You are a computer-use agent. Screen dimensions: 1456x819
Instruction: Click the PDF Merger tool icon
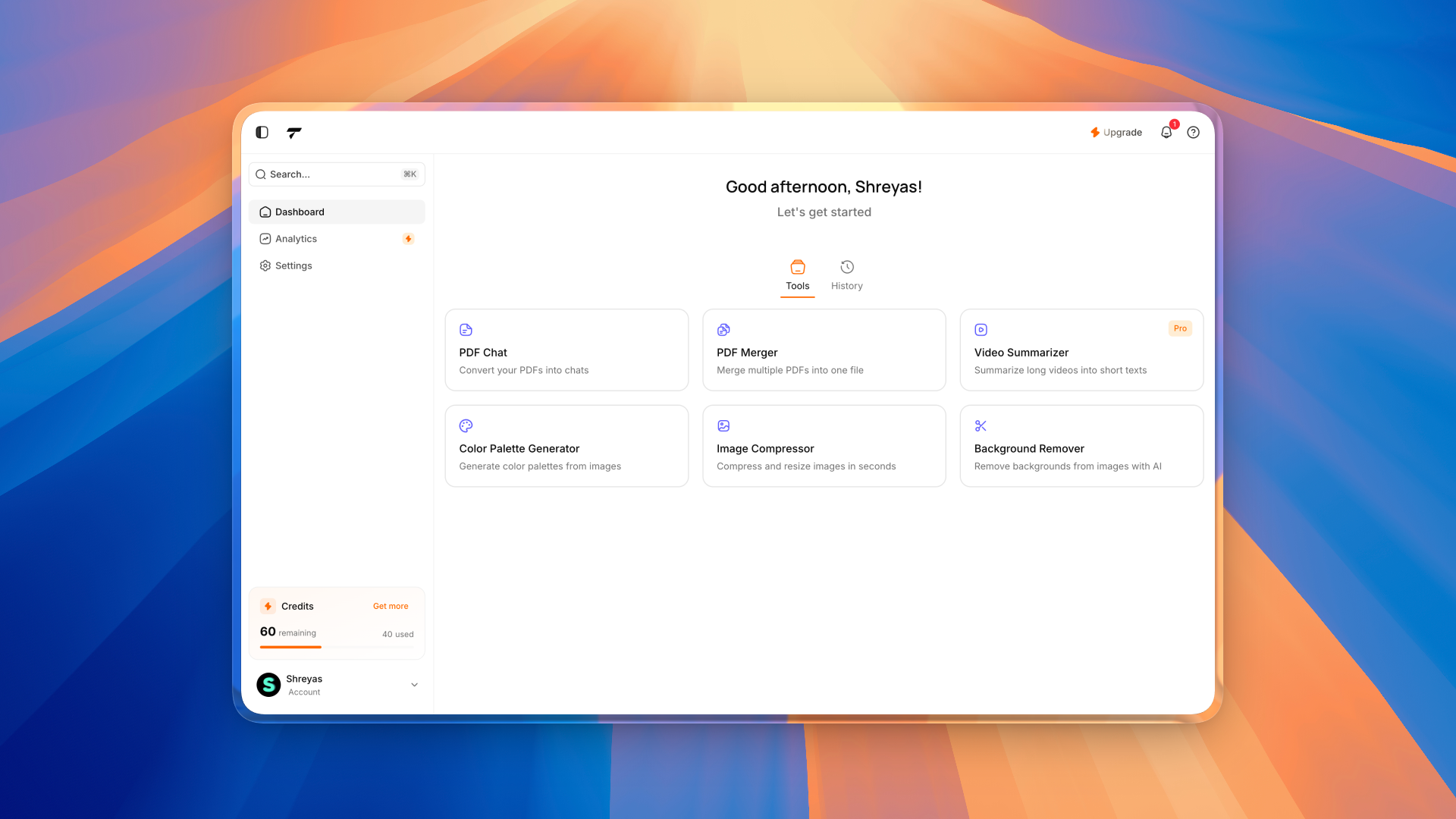coord(723,330)
